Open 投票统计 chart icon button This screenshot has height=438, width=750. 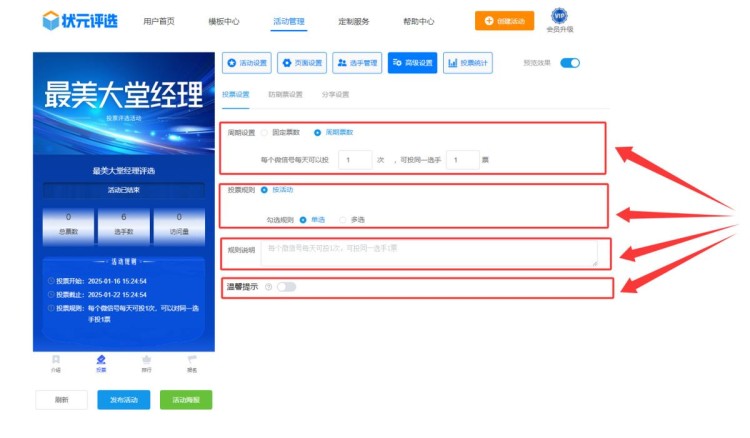pos(467,63)
